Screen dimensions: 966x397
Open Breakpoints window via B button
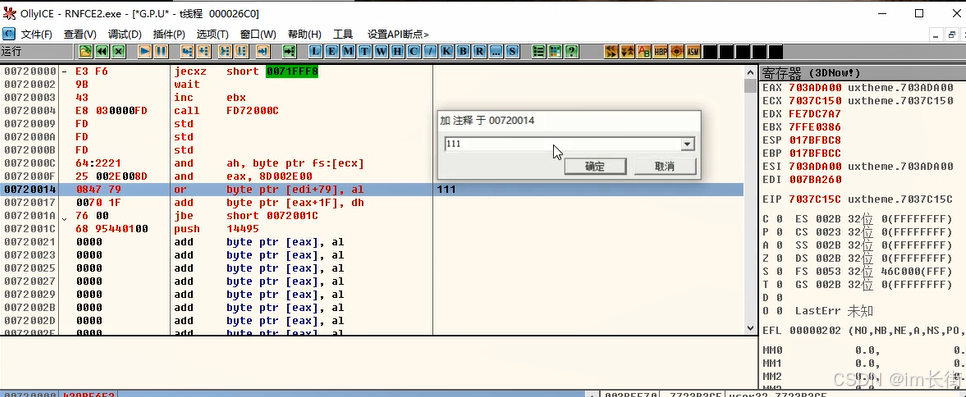[463, 51]
